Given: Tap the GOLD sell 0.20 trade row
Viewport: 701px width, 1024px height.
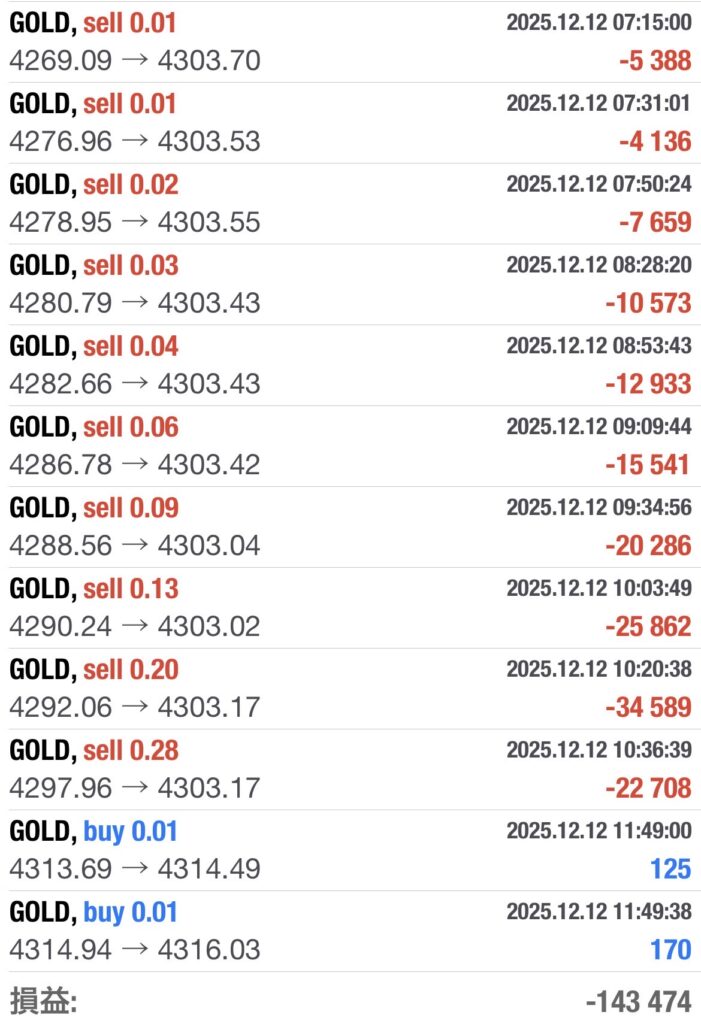Looking at the screenshot, I should coord(350,689).
